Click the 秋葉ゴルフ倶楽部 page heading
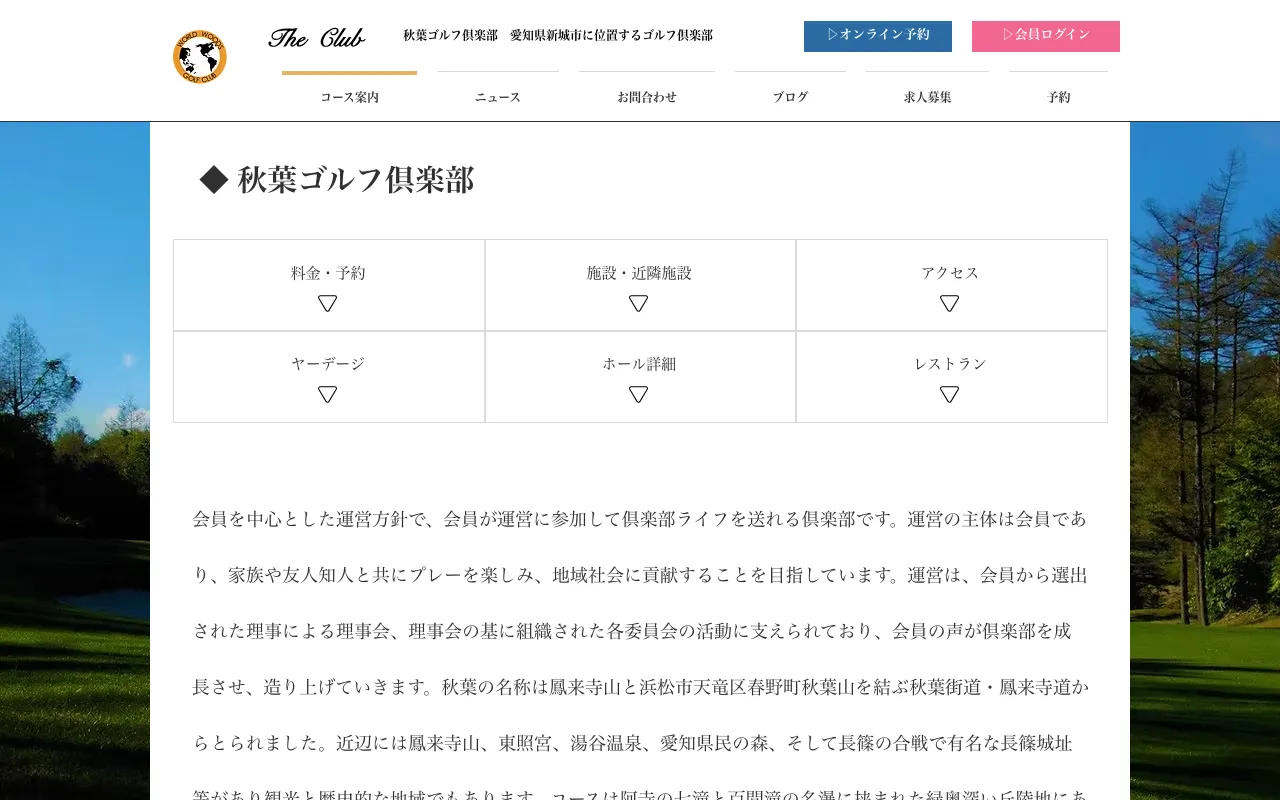This screenshot has height=800, width=1280. click(337, 180)
